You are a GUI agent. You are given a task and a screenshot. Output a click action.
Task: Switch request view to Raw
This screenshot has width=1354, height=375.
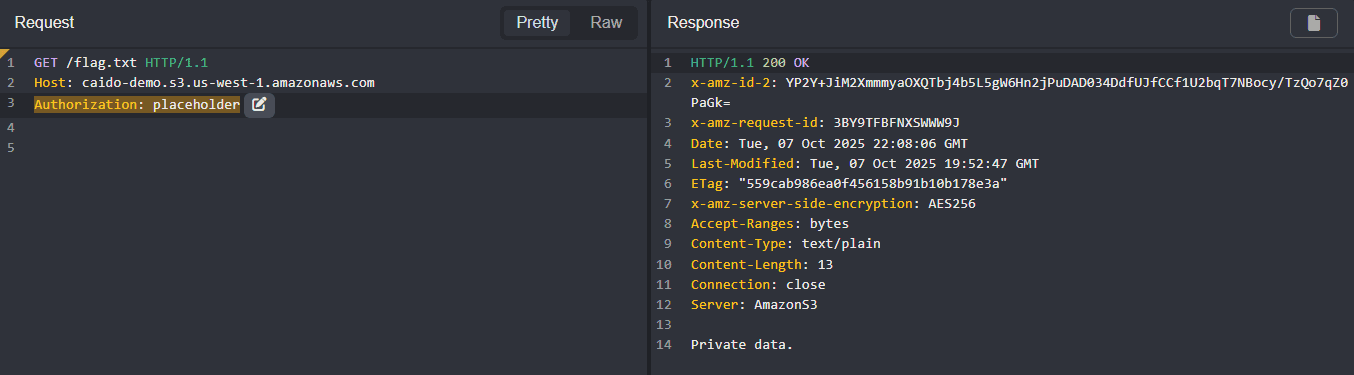(606, 23)
